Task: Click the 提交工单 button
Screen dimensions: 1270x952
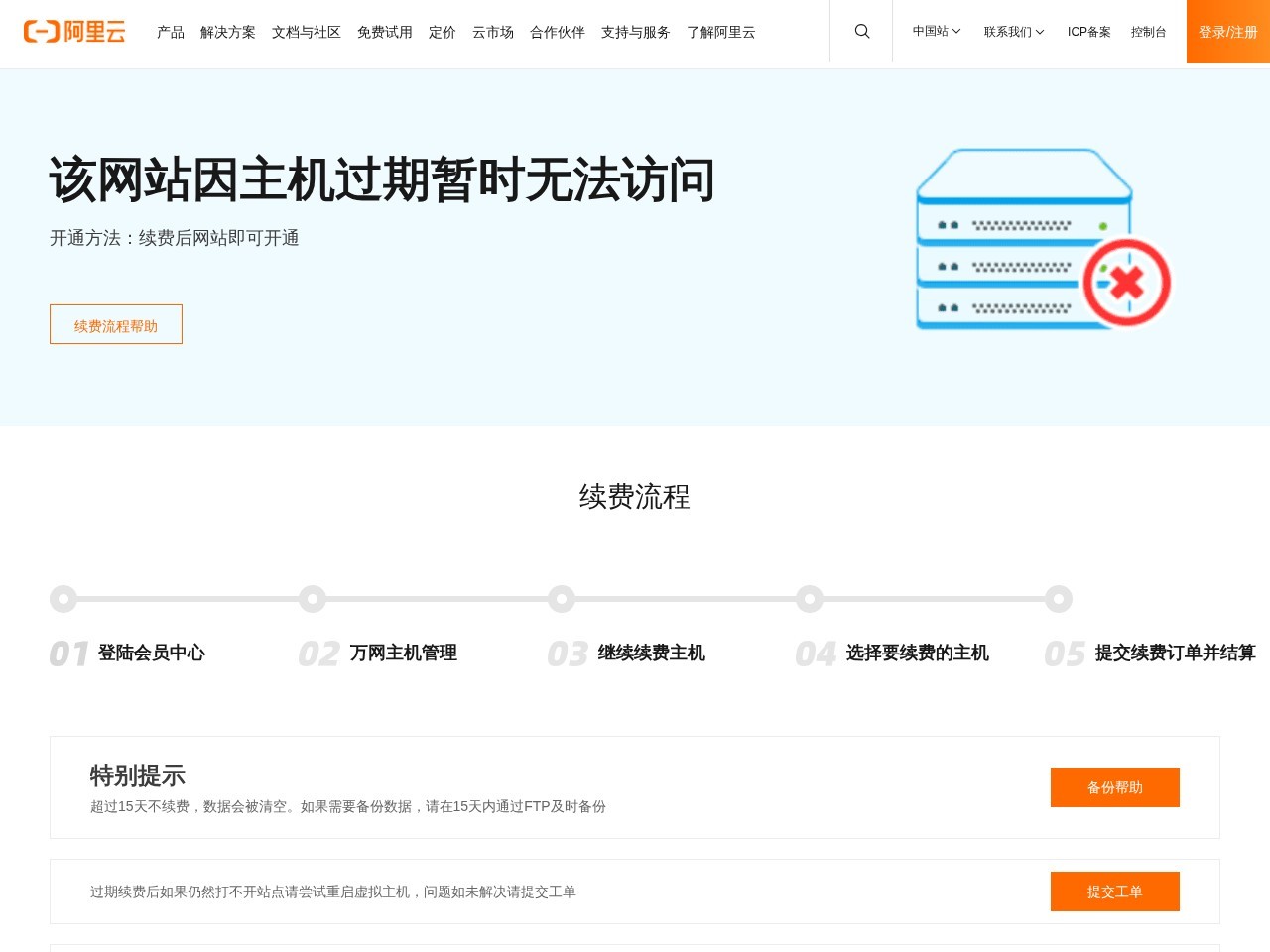Action: pyautogui.click(x=1114, y=892)
